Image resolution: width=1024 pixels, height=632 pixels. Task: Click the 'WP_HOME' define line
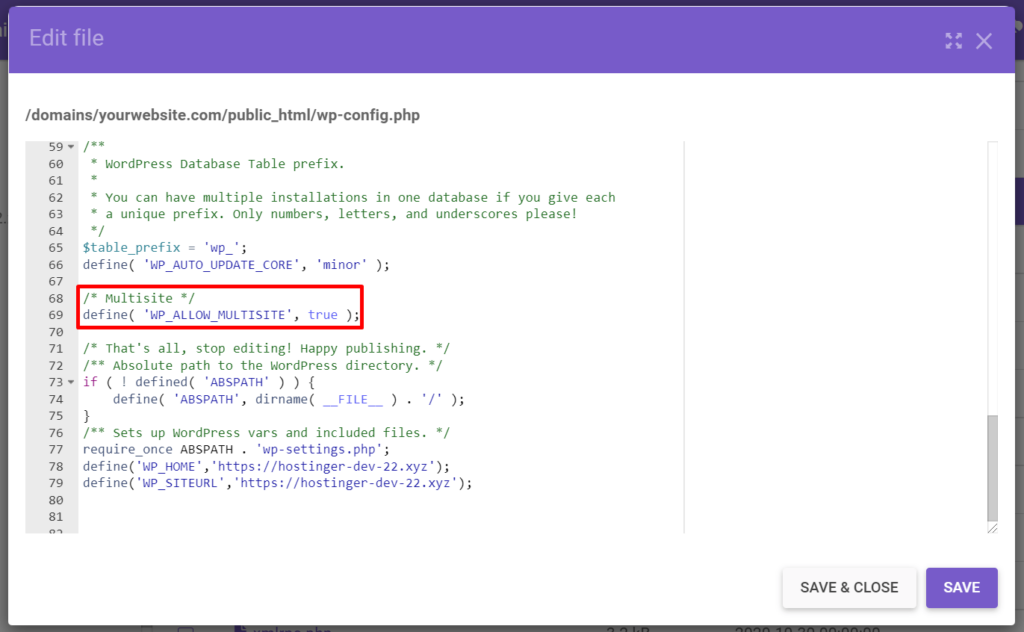point(266,467)
